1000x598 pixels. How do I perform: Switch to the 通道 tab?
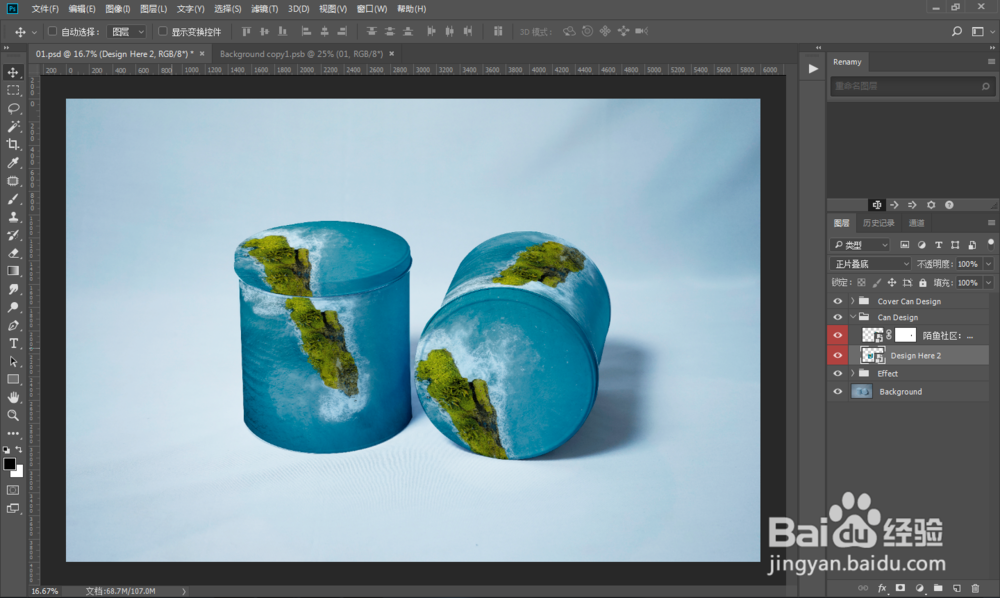pos(916,223)
